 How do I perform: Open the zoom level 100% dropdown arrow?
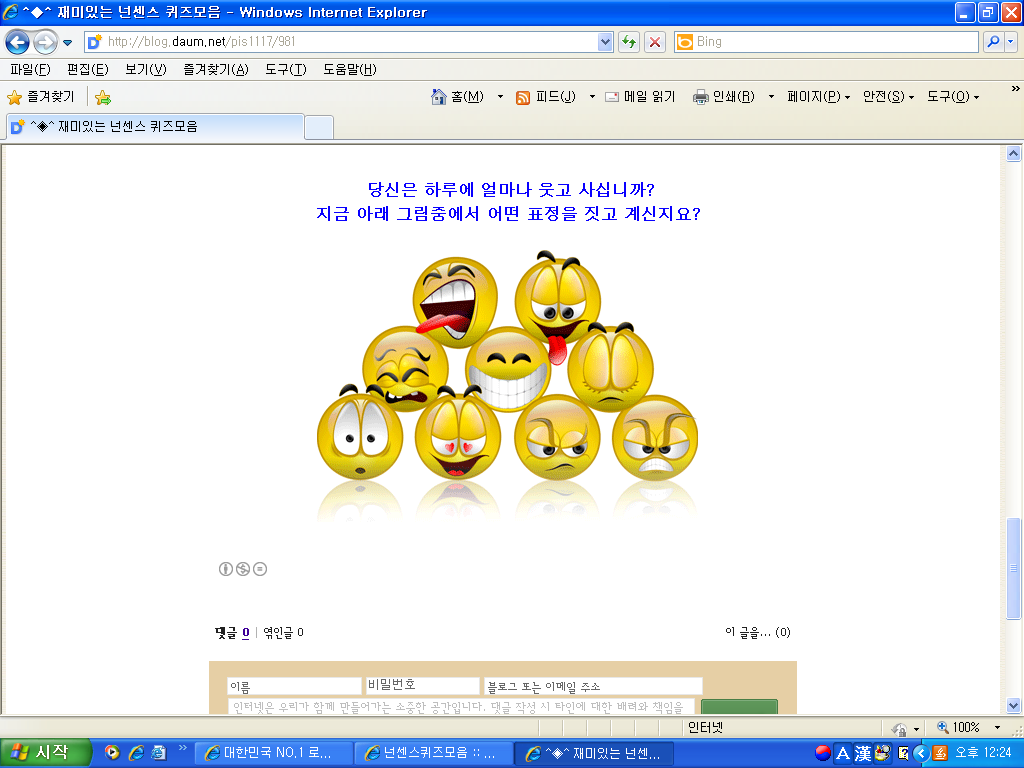point(997,727)
